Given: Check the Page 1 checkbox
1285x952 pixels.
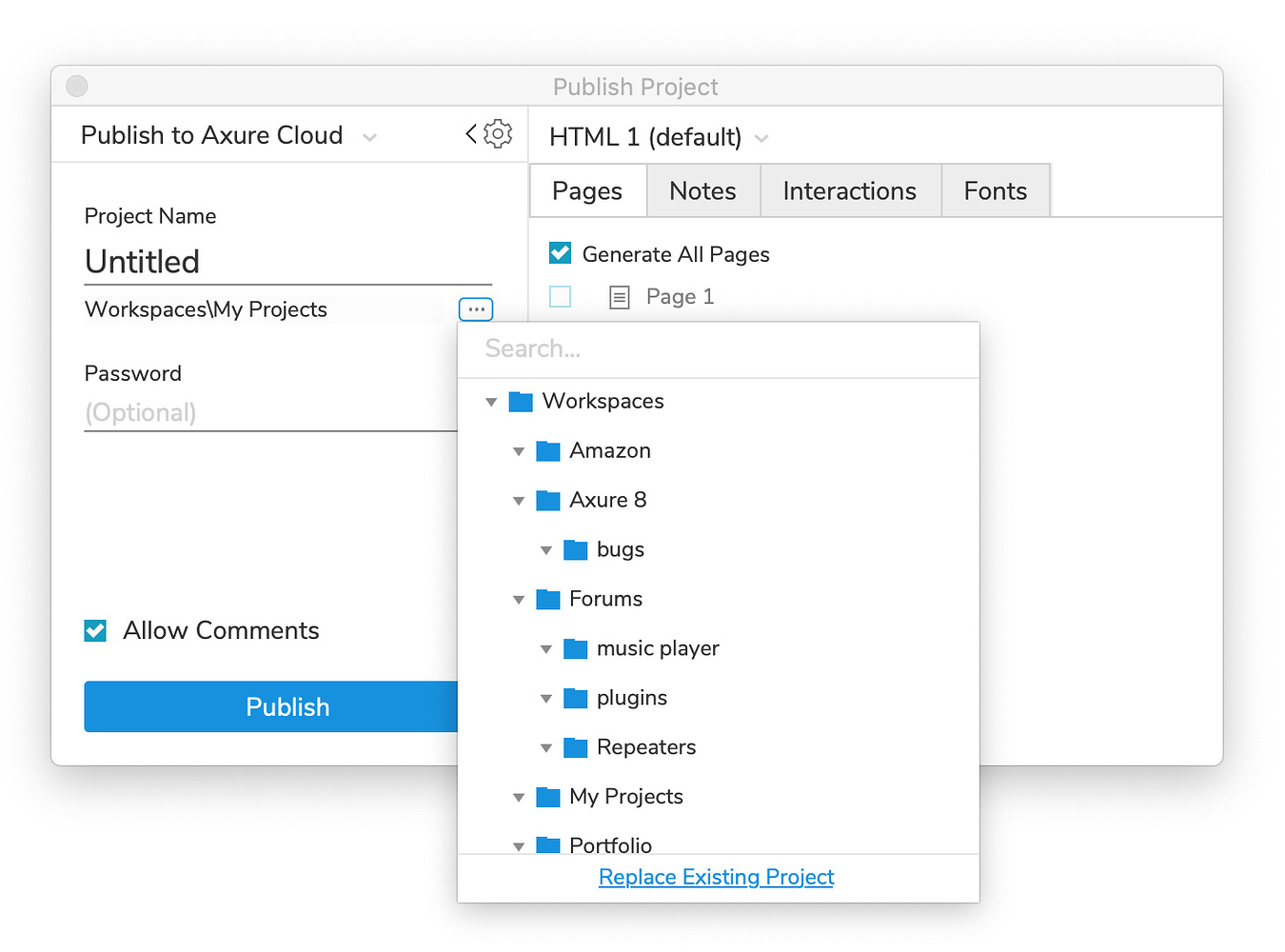Looking at the screenshot, I should (560, 296).
